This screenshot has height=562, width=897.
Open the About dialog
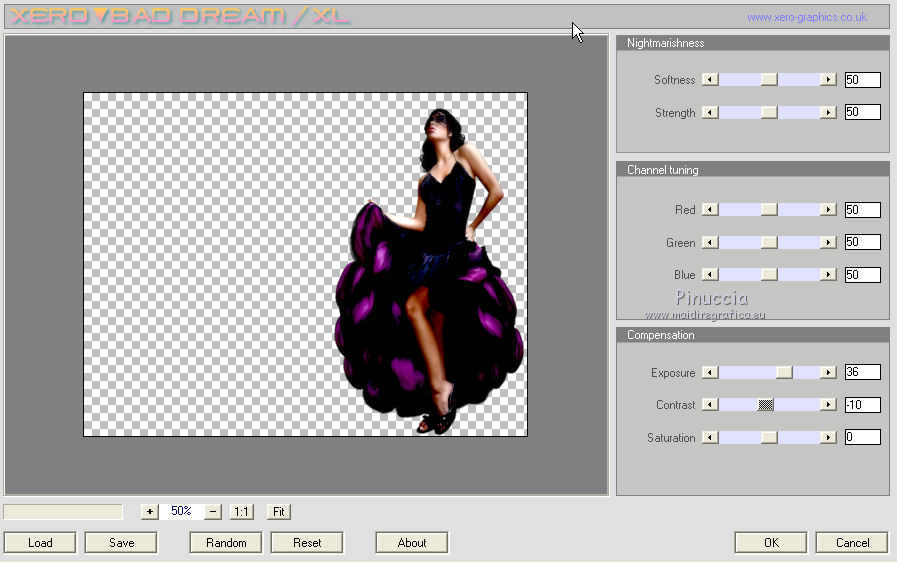point(412,543)
